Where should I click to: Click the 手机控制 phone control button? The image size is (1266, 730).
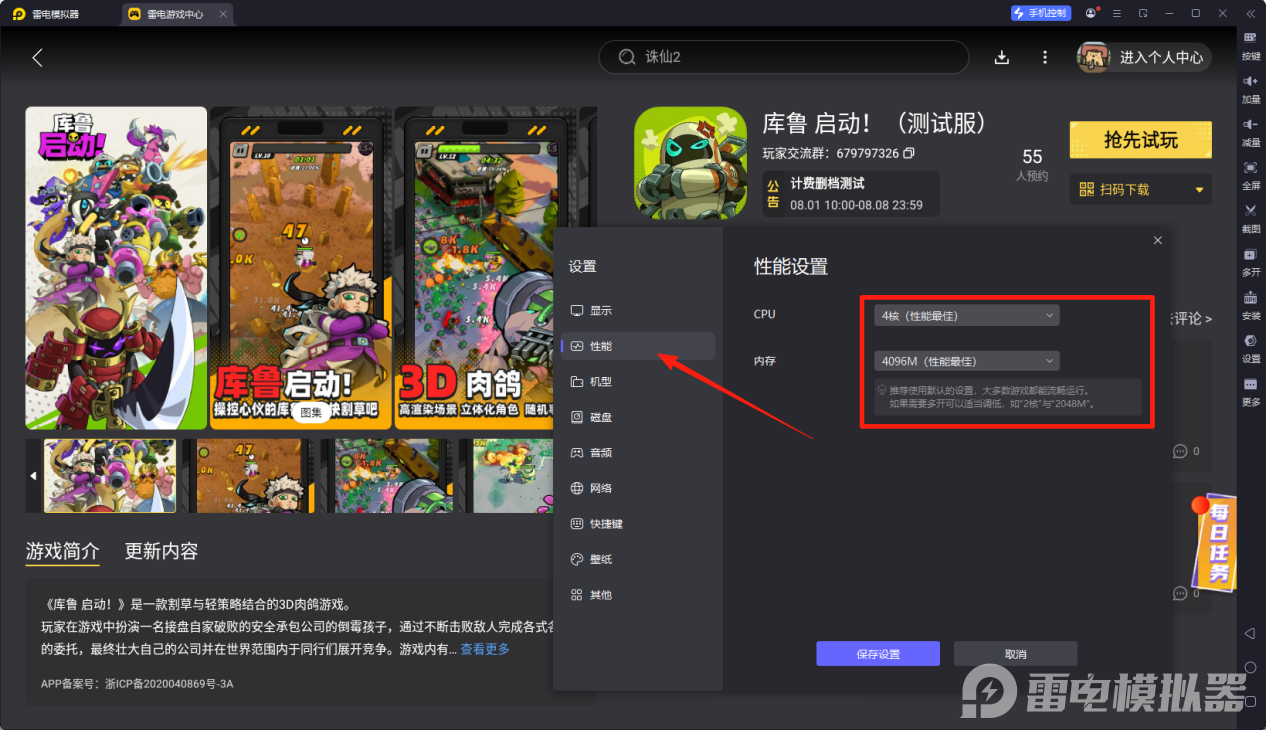[1041, 13]
